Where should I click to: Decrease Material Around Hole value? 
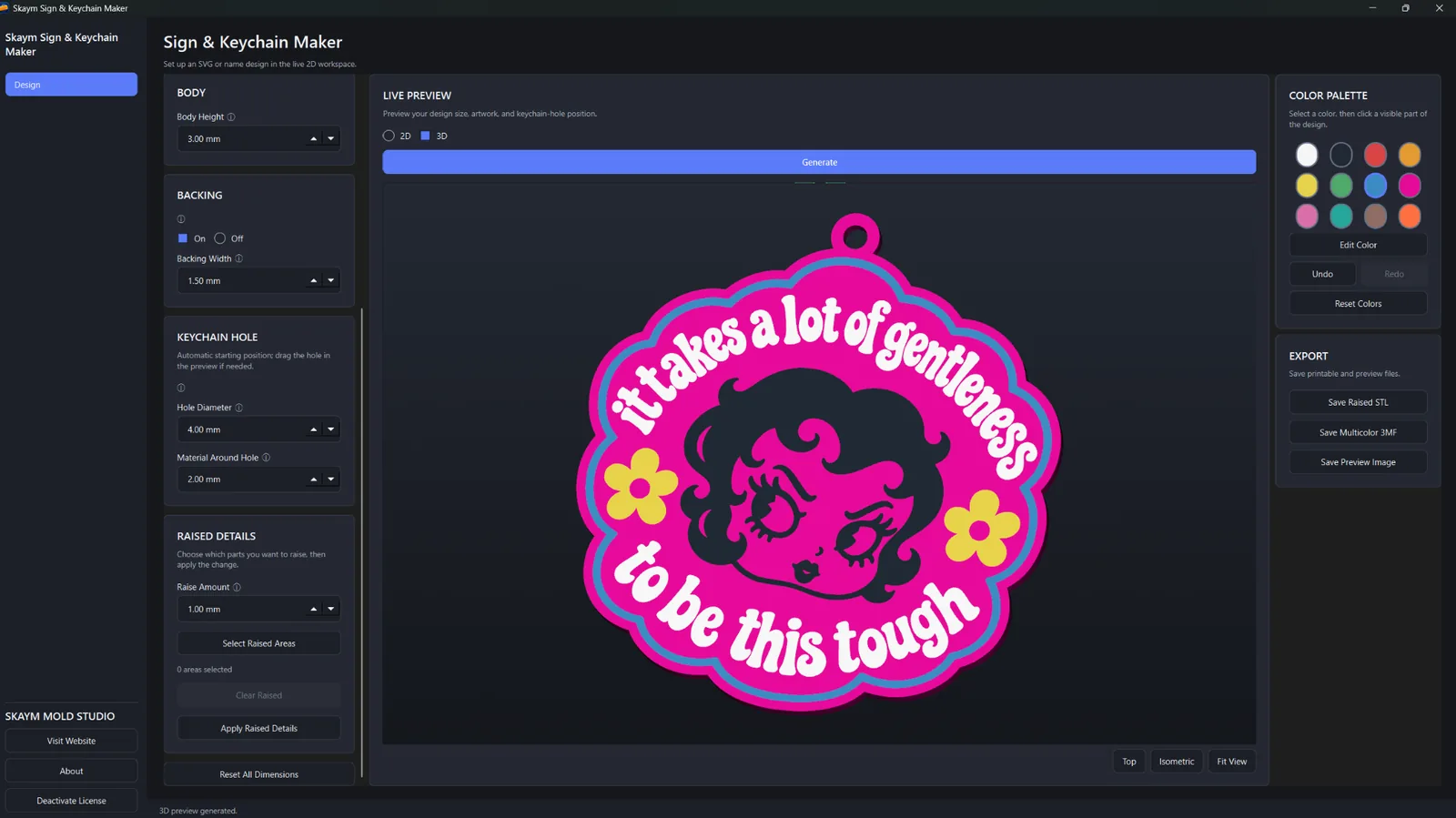tap(331, 480)
